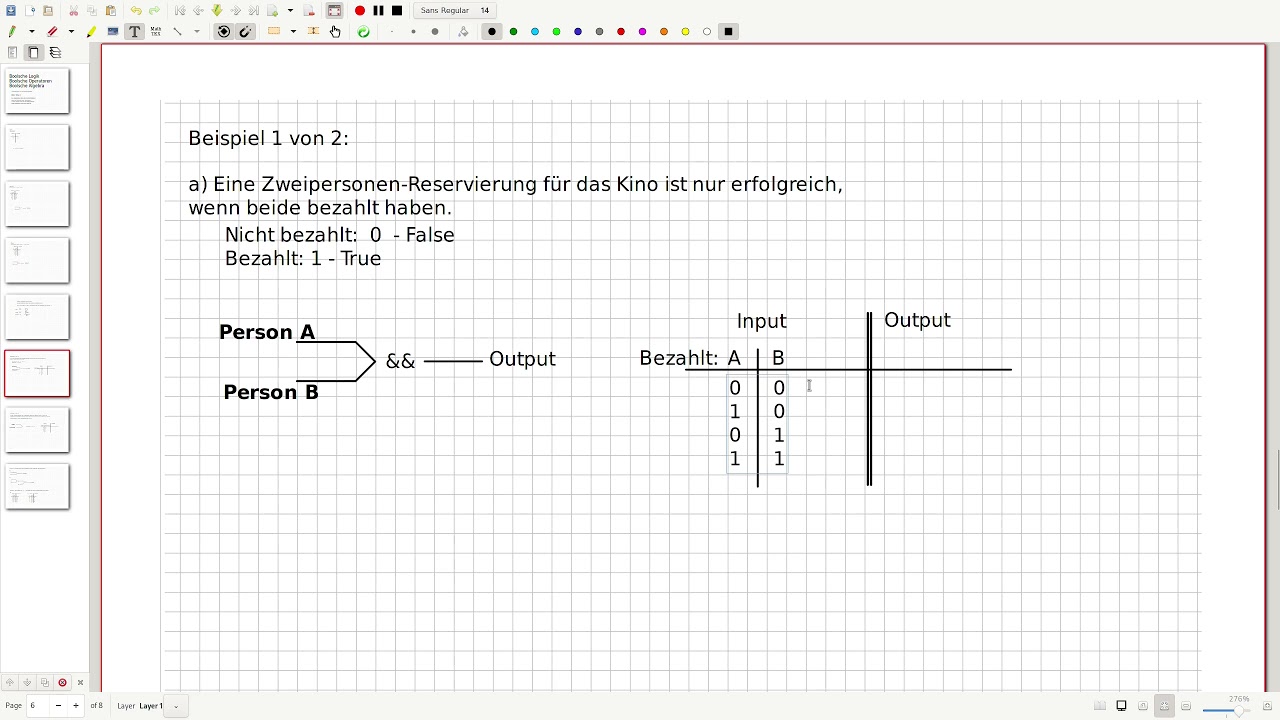This screenshot has height=720, width=1280.
Task: Paste from clipboard icon
Action: (110, 10)
